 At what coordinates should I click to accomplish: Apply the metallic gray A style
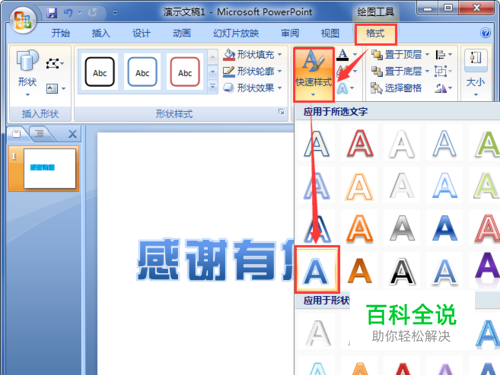tap(402, 229)
